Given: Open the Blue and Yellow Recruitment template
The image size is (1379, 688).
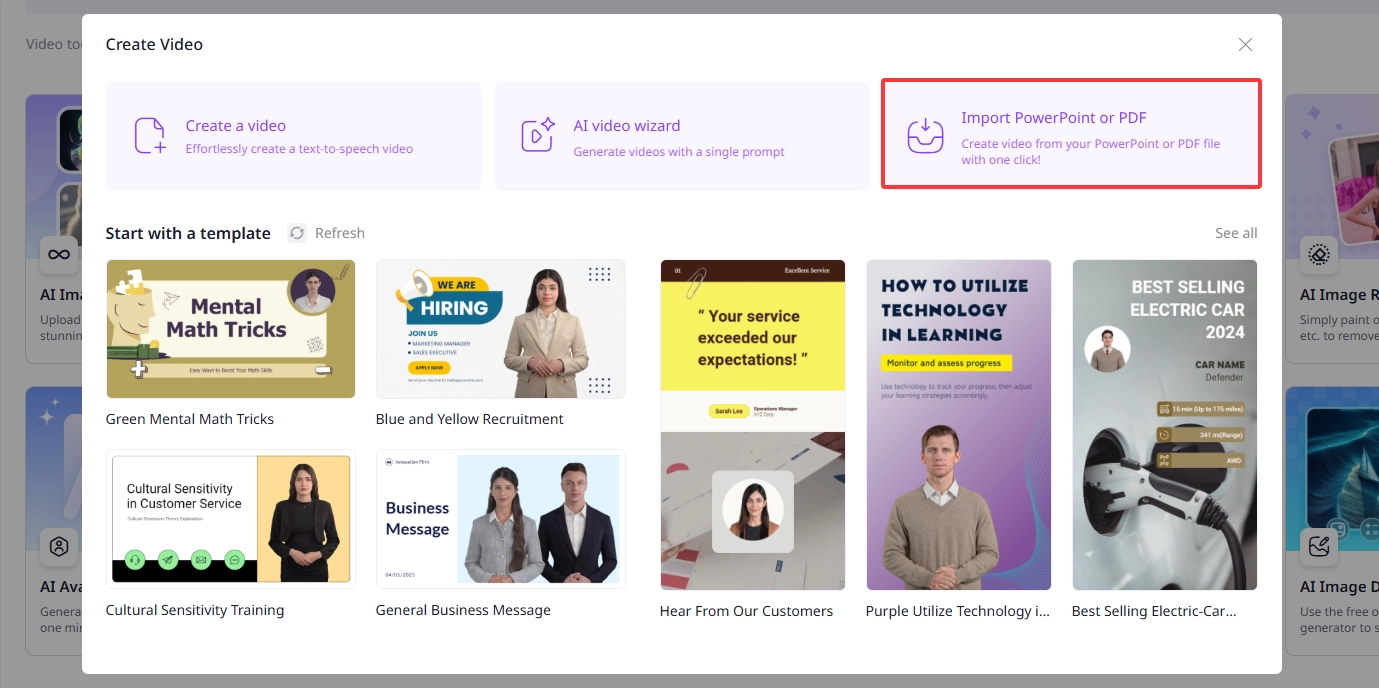Looking at the screenshot, I should click(x=500, y=329).
